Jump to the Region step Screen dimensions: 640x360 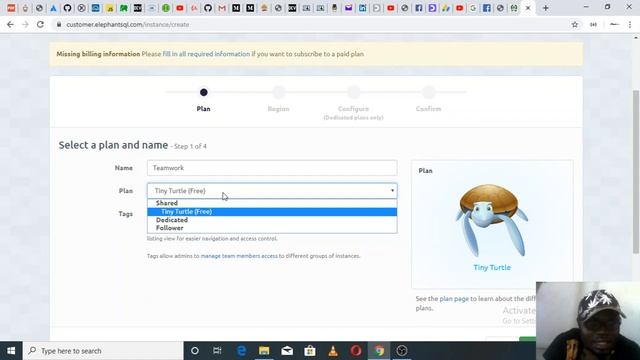278,93
